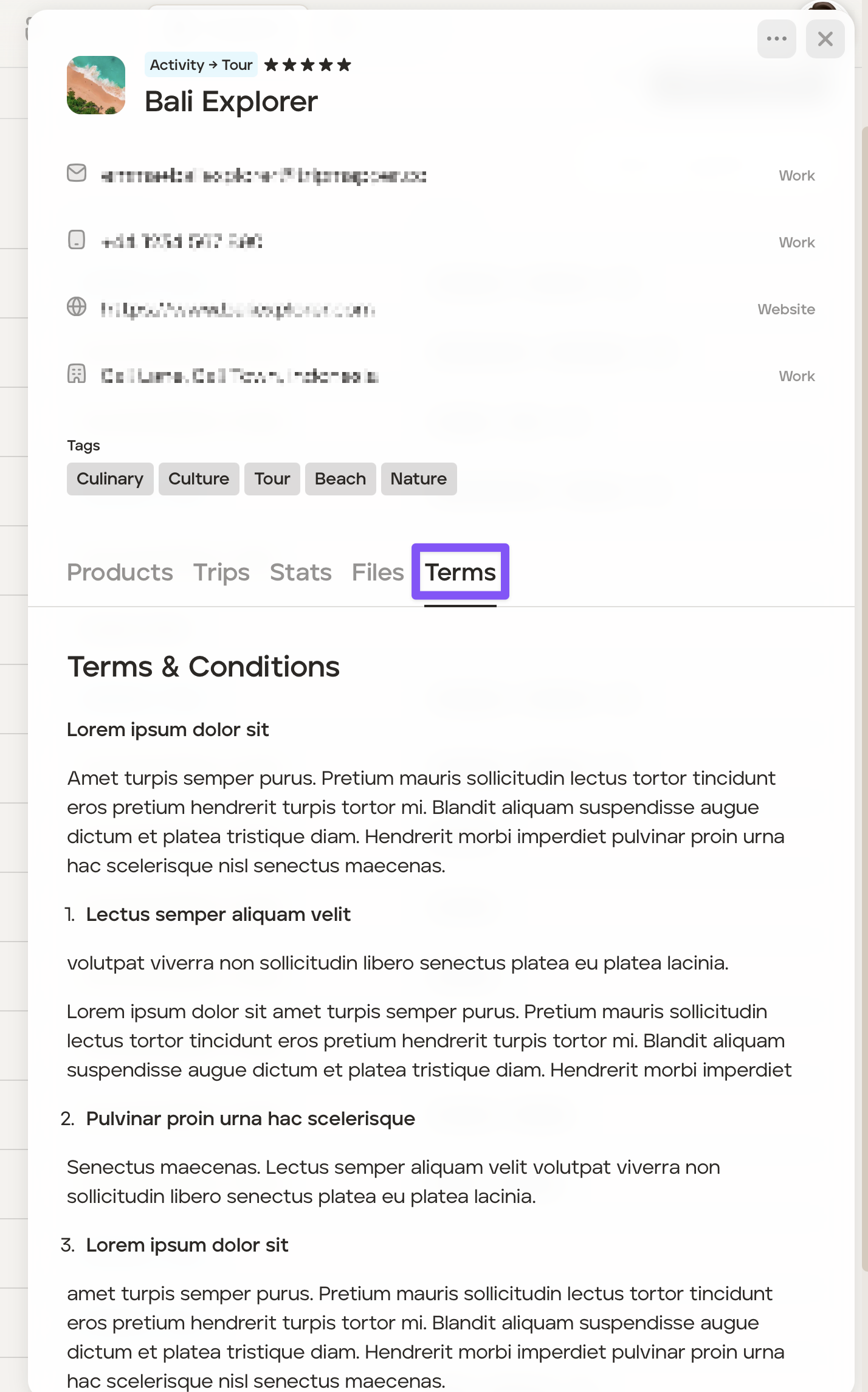The width and height of the screenshot is (868, 1392).
Task: Open the three-dots more options menu
Action: point(776,39)
